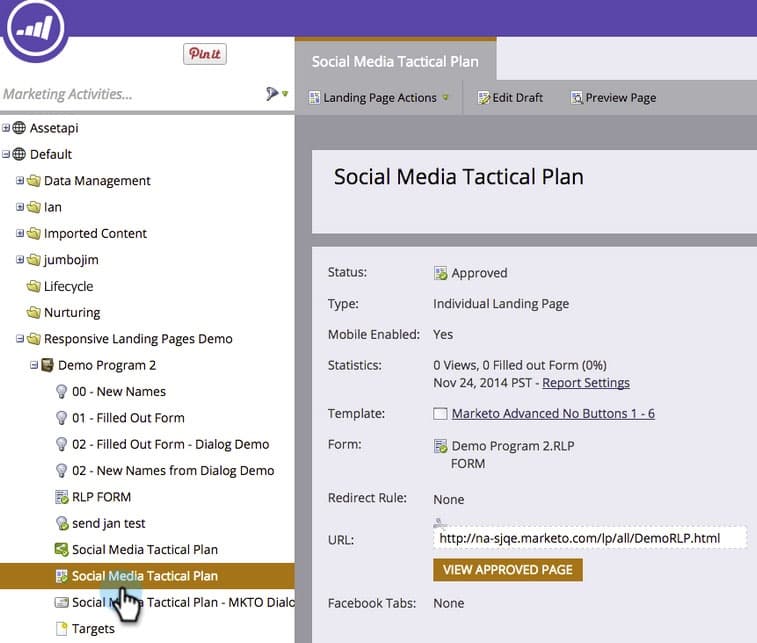Click the Approved status icon
This screenshot has width=757, height=643.
[x=440, y=273]
